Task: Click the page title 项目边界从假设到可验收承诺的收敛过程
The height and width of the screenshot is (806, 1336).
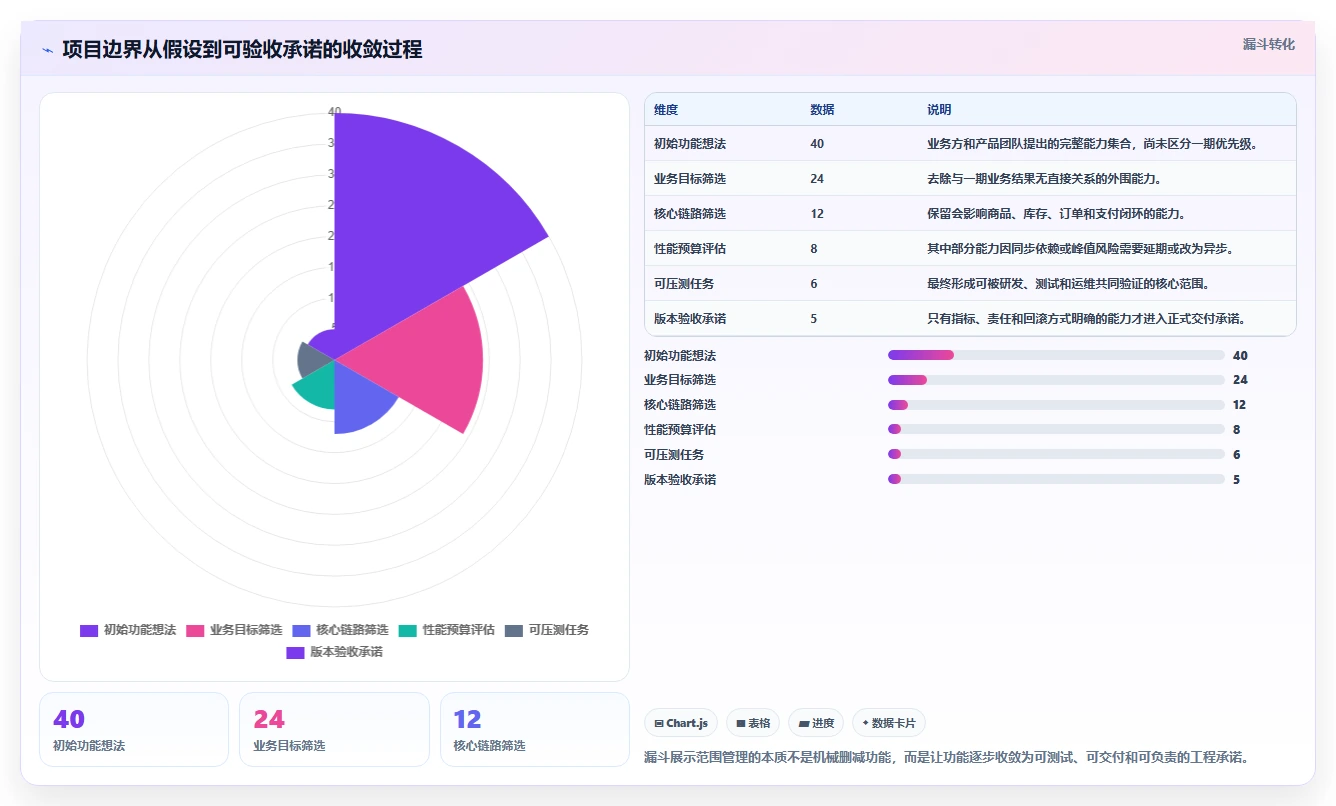Action: click(242, 49)
